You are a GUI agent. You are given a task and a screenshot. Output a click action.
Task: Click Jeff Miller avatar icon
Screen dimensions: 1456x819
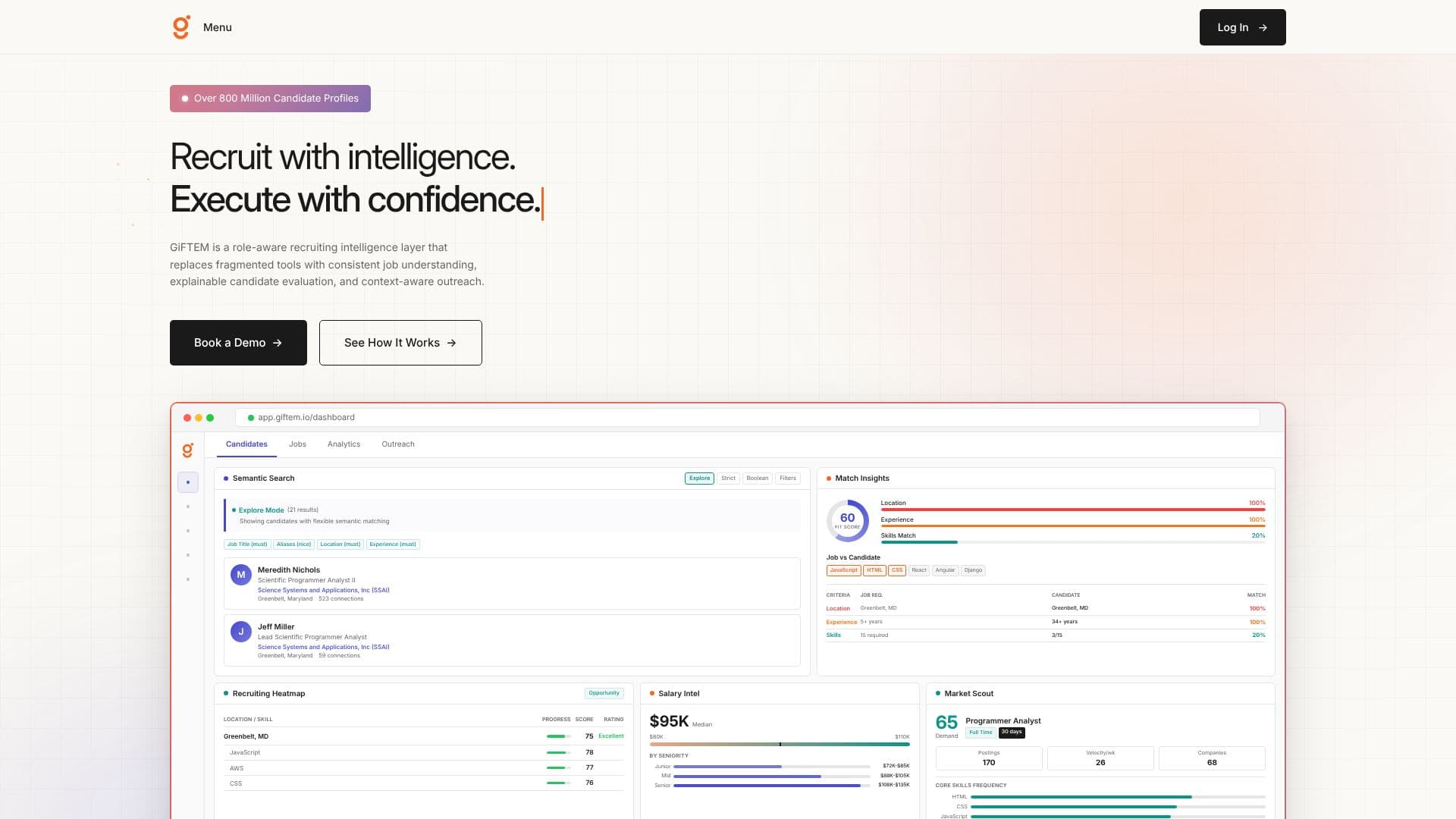click(241, 632)
